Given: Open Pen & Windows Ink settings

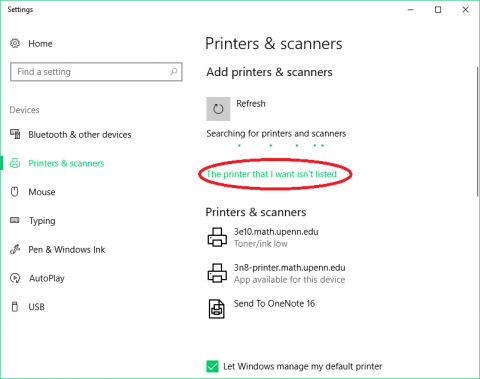Looking at the screenshot, I should (x=67, y=249).
